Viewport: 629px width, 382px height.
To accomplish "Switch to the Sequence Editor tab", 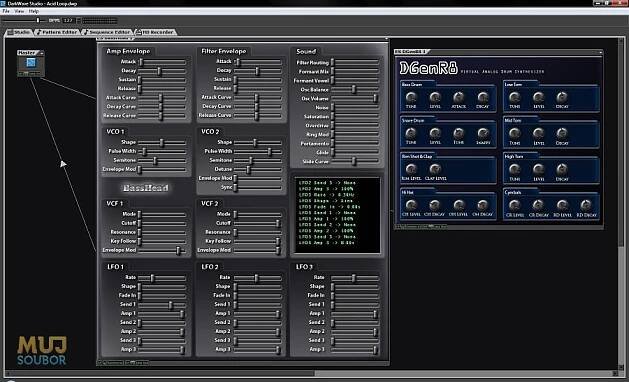I will click(107, 32).
